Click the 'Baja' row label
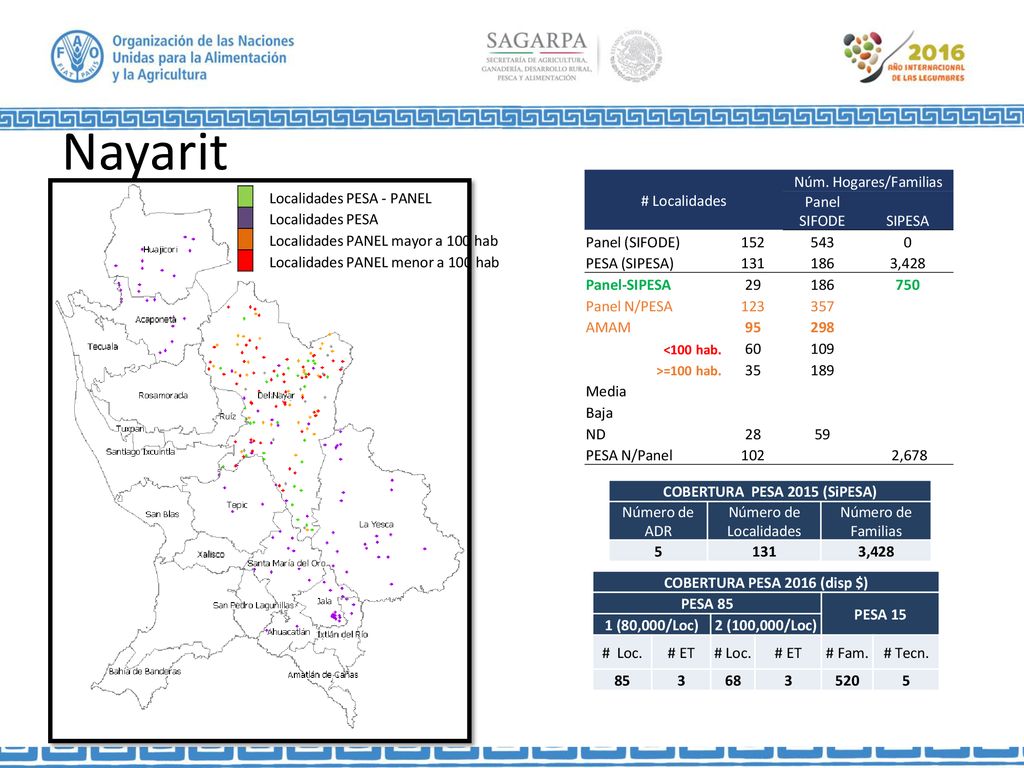Viewport: 1024px width, 768px height. tap(599, 413)
